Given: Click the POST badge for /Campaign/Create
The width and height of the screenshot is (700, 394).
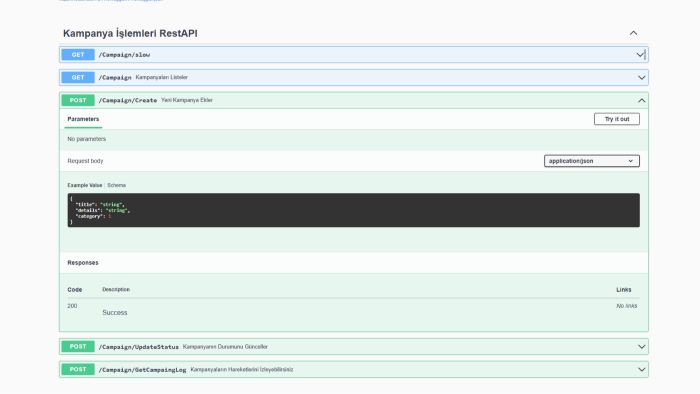Looking at the screenshot, I should pos(78,100).
